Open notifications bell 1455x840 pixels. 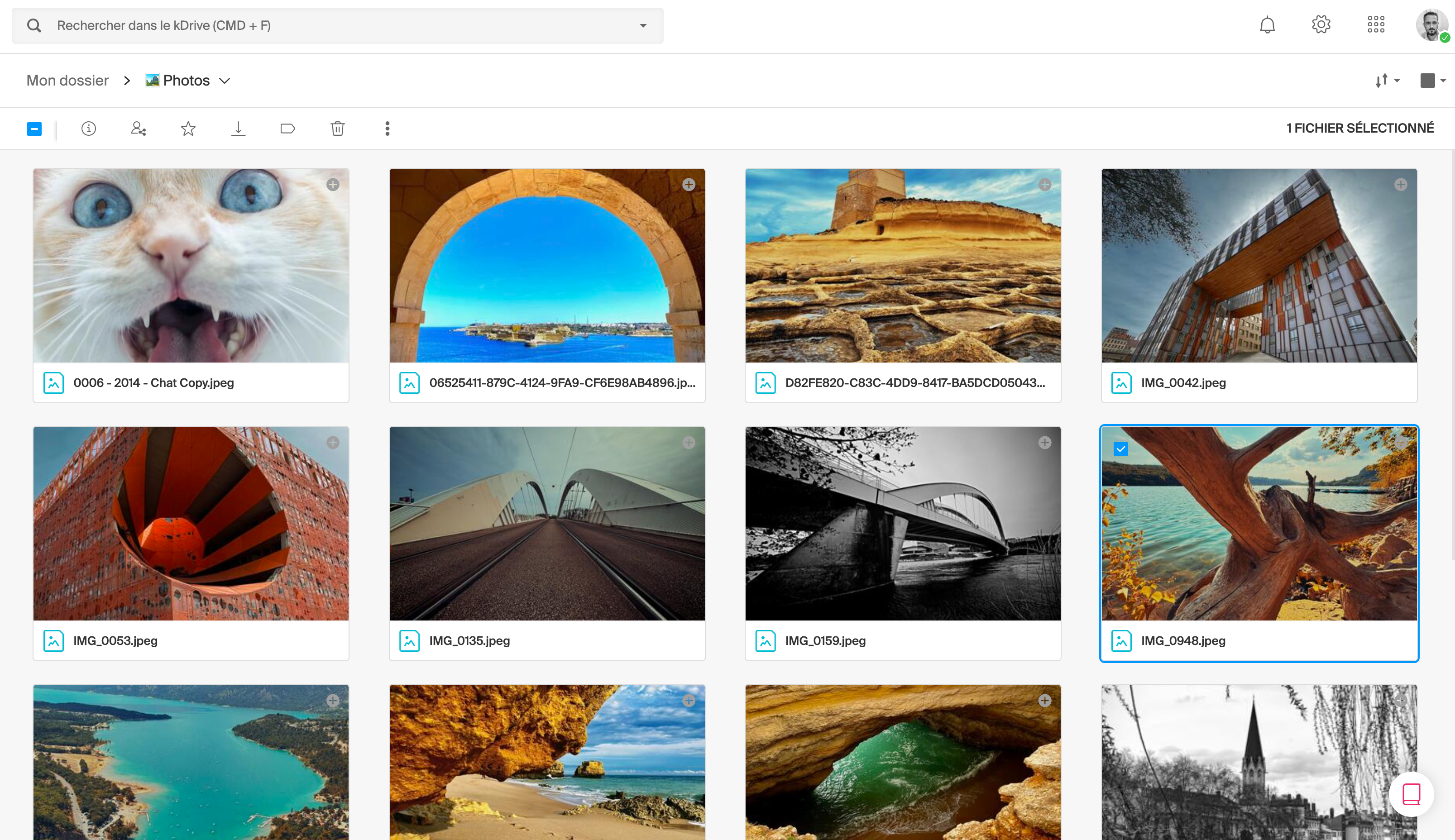pos(1268,25)
